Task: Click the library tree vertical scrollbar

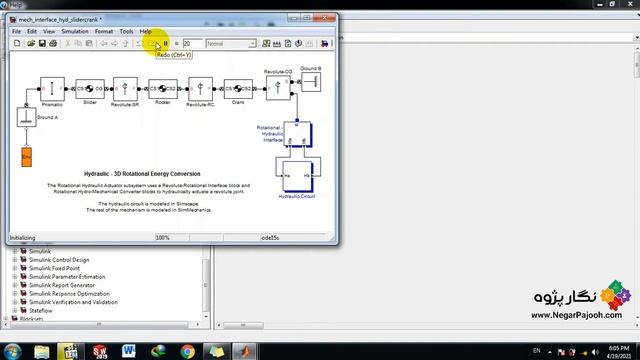Action: coord(206,284)
